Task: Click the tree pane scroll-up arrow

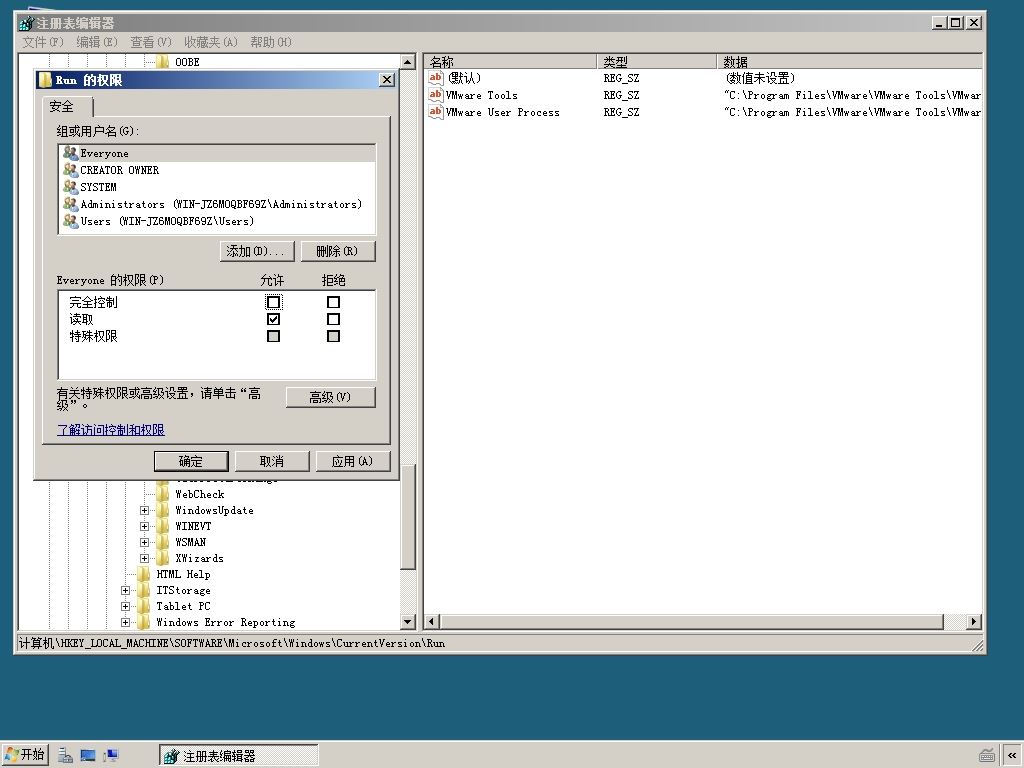Action: tap(408, 63)
